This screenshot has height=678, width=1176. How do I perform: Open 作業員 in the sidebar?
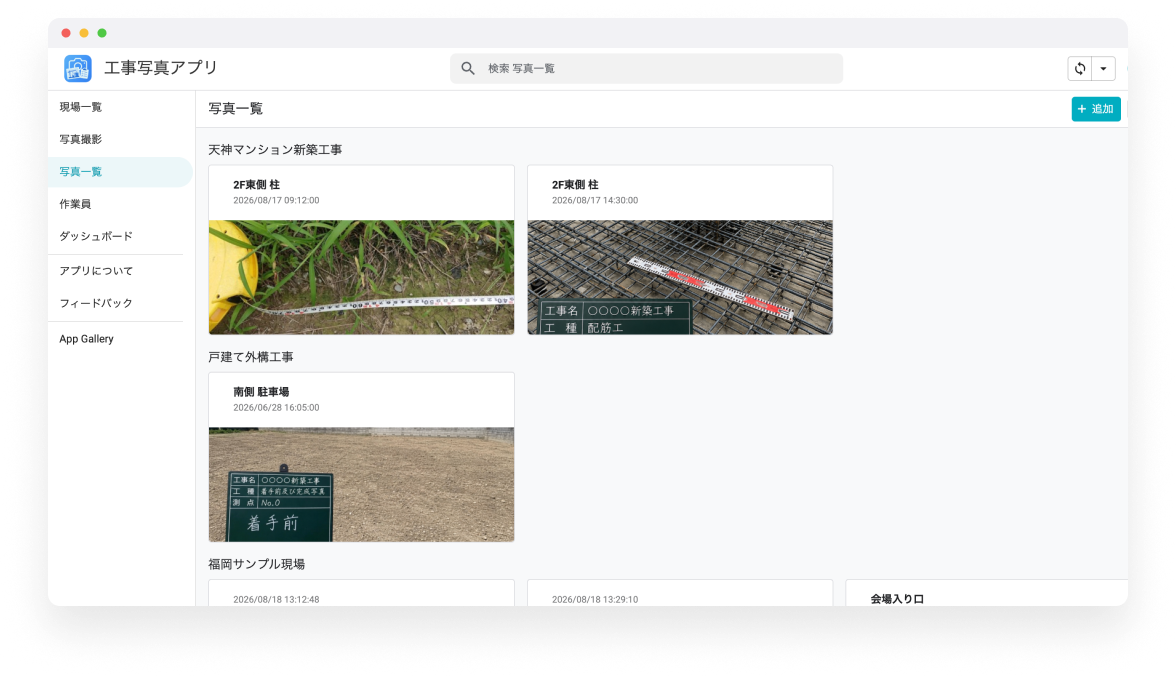point(120,204)
